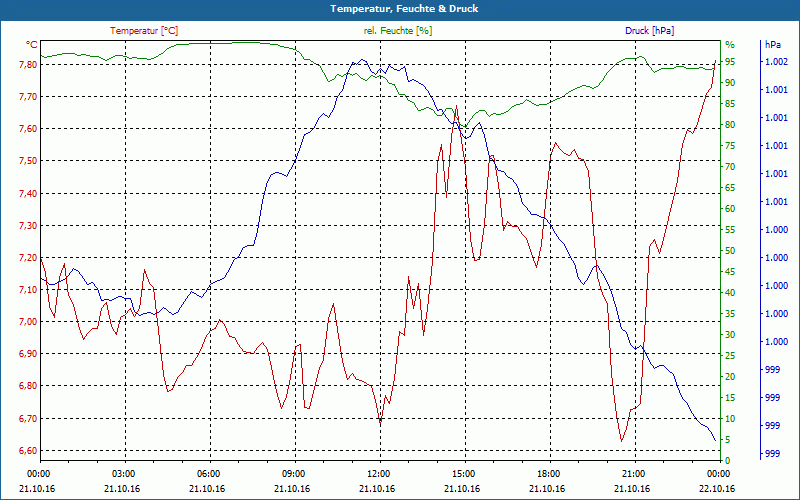
Task: Click the '7,50' temperature axis value
Action: tap(29, 161)
